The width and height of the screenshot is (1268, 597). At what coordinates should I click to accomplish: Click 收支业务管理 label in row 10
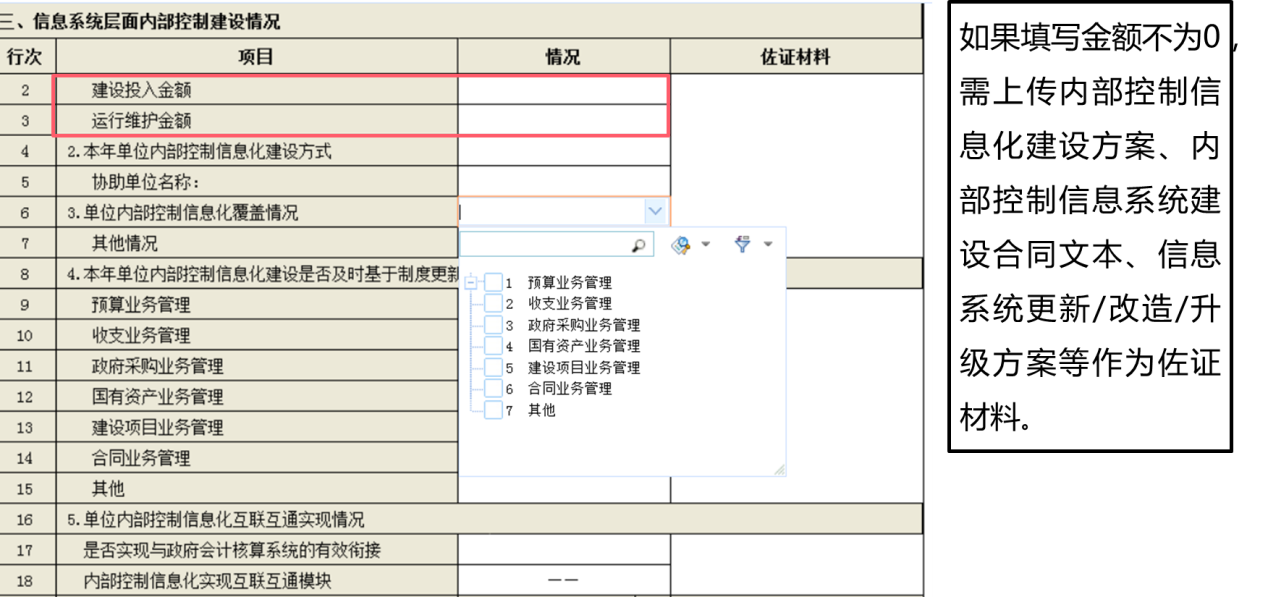(141, 335)
